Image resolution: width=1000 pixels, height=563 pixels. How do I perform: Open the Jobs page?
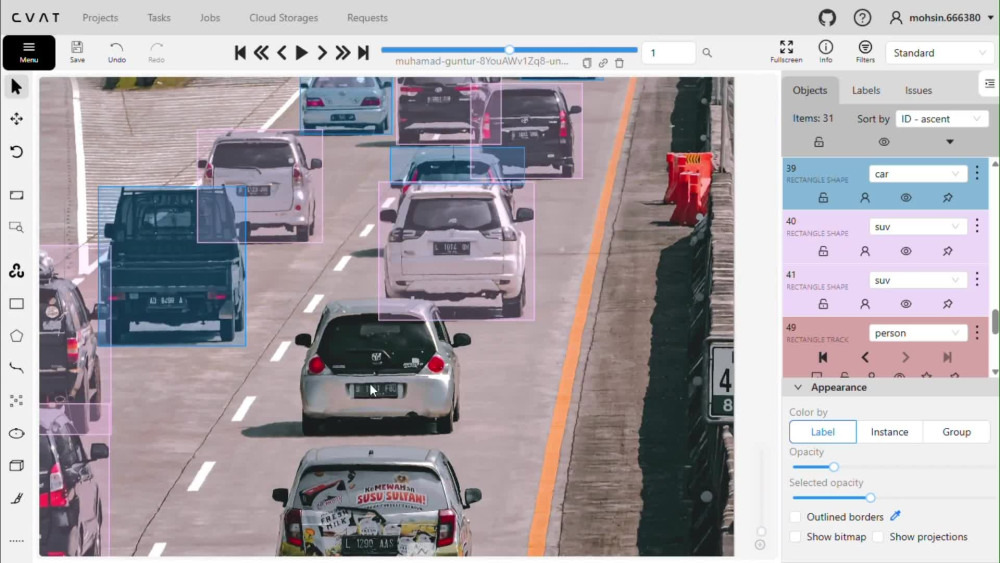pyautogui.click(x=210, y=18)
